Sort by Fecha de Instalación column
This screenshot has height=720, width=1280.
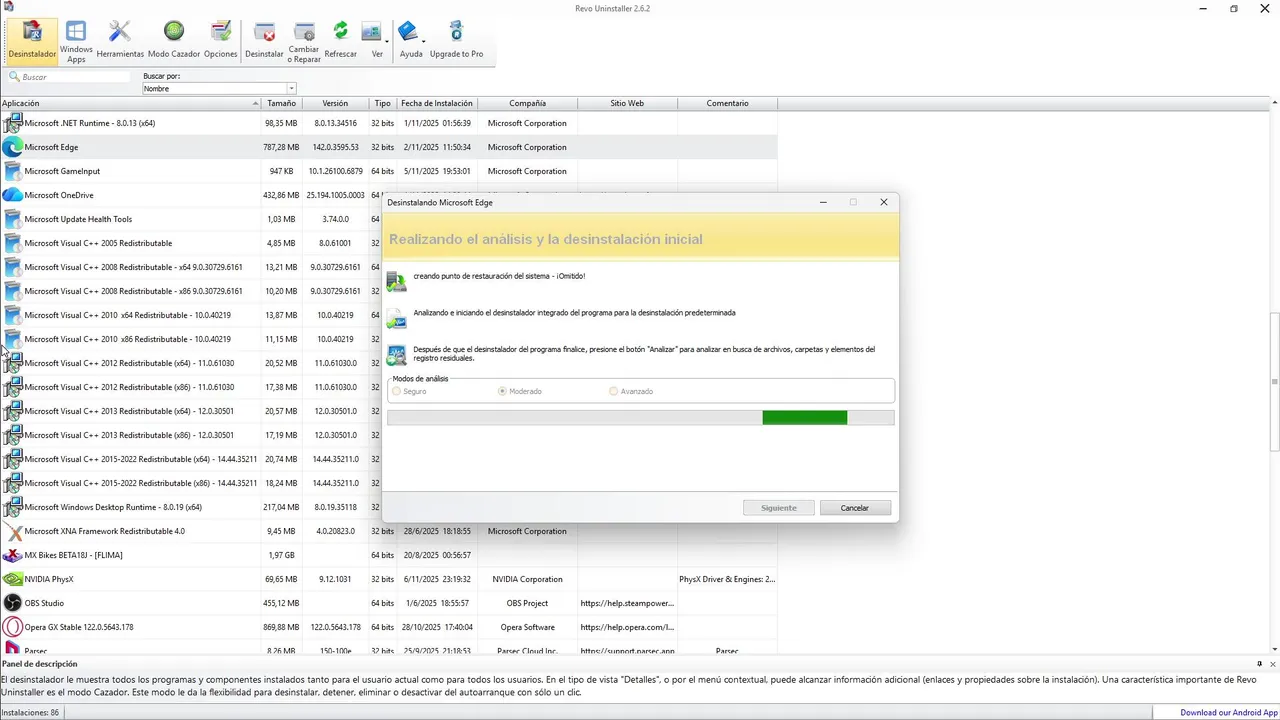[x=437, y=103]
